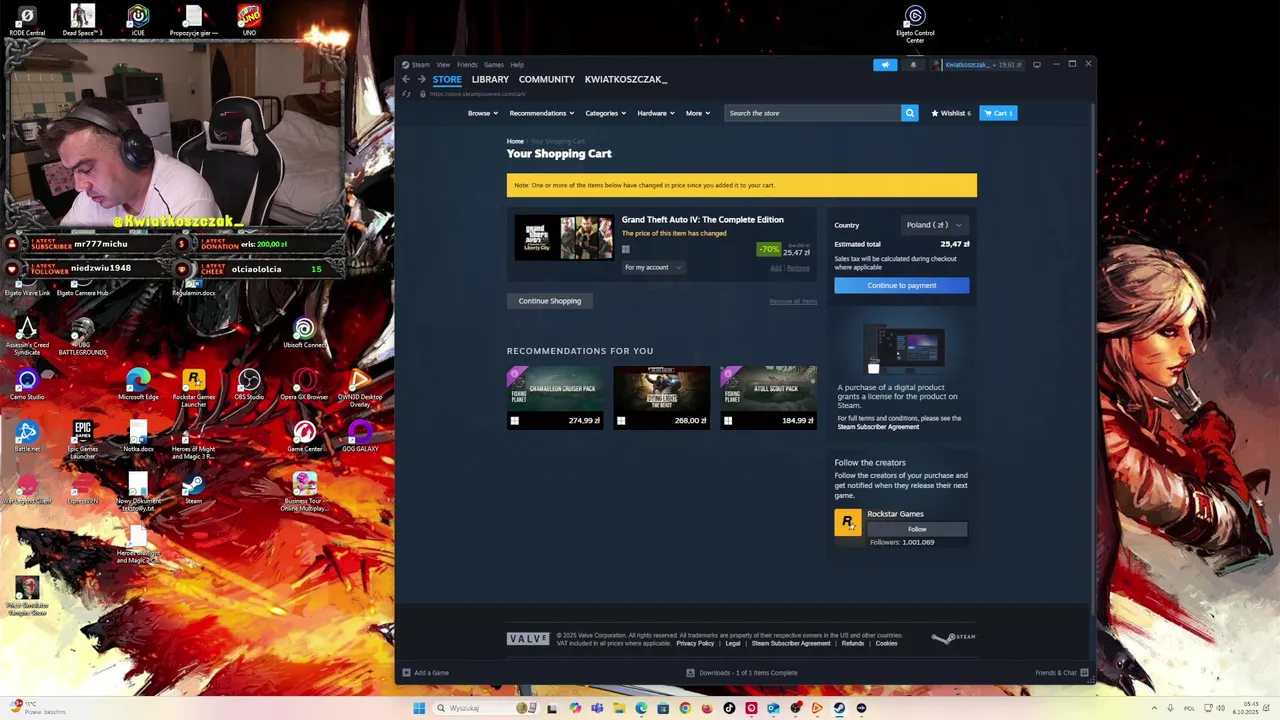Click the Continue Shopping button

coord(550,301)
